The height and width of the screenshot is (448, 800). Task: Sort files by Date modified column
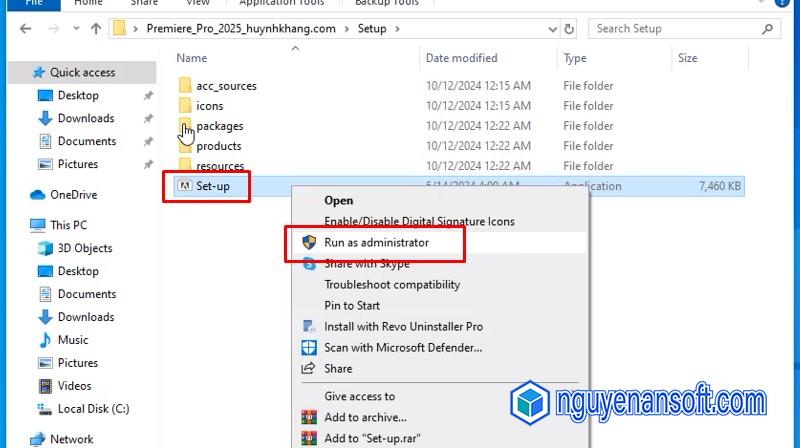[x=461, y=58]
